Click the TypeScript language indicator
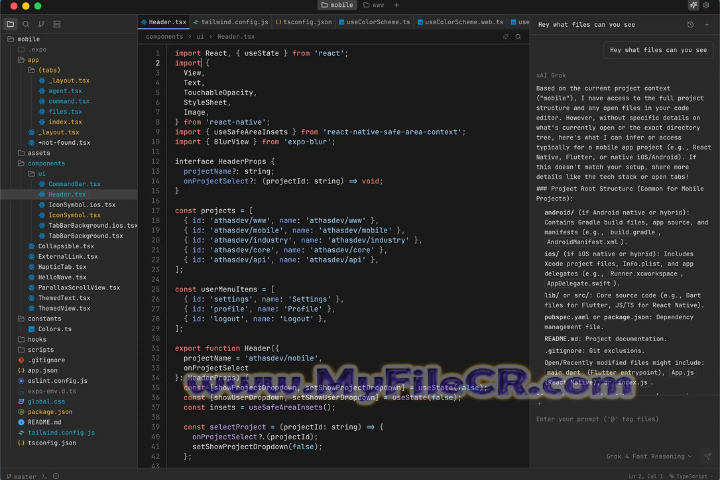This screenshot has width=720, height=480. (690, 476)
